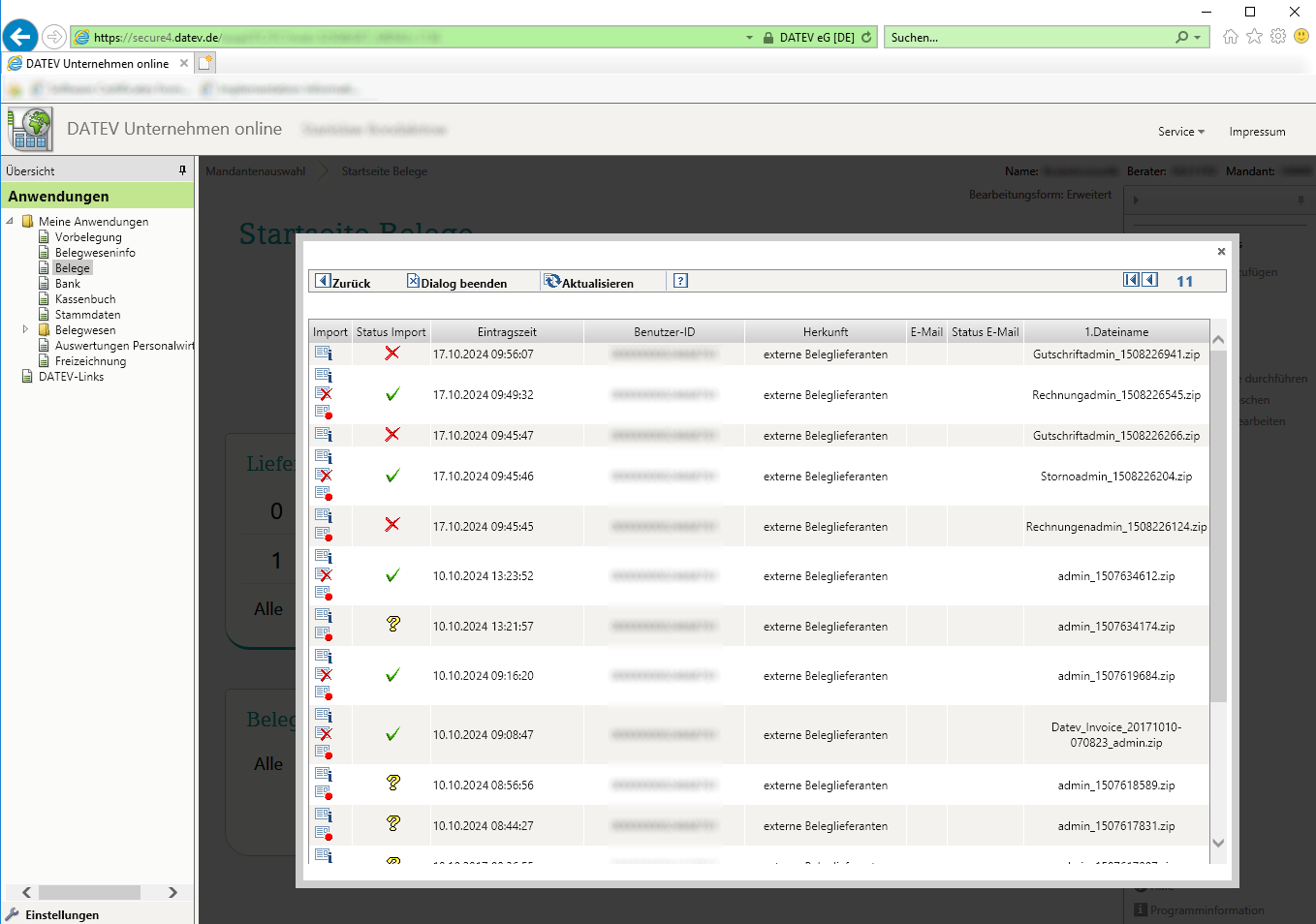Click red-dot document icon in Rechnungenadmin_1508226124 row
Screen dimensions: 1316x924
[x=324, y=534]
